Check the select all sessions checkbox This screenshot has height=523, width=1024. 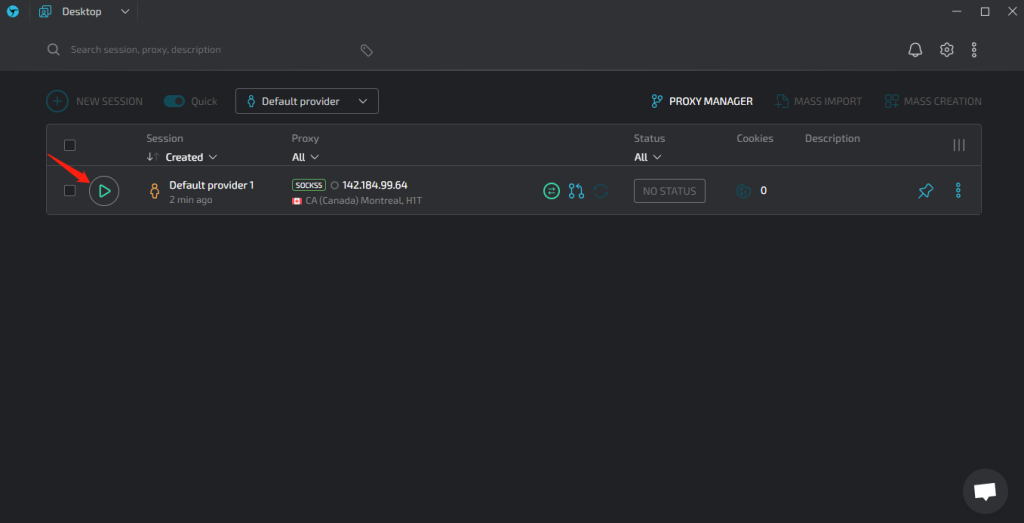pyautogui.click(x=70, y=145)
